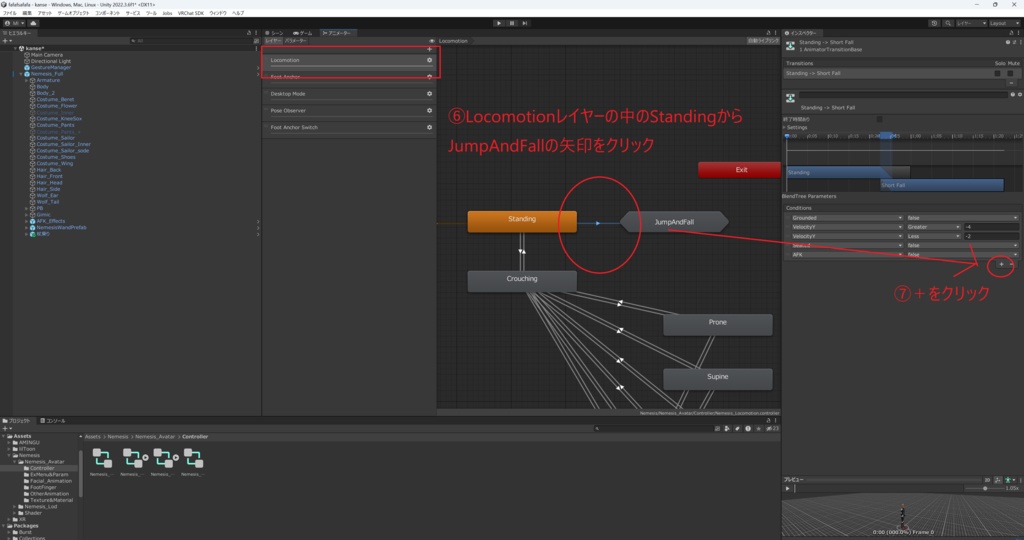Click the JumpAndFall sub-state machine node
This screenshot has height=540, width=1024.
pos(674,222)
